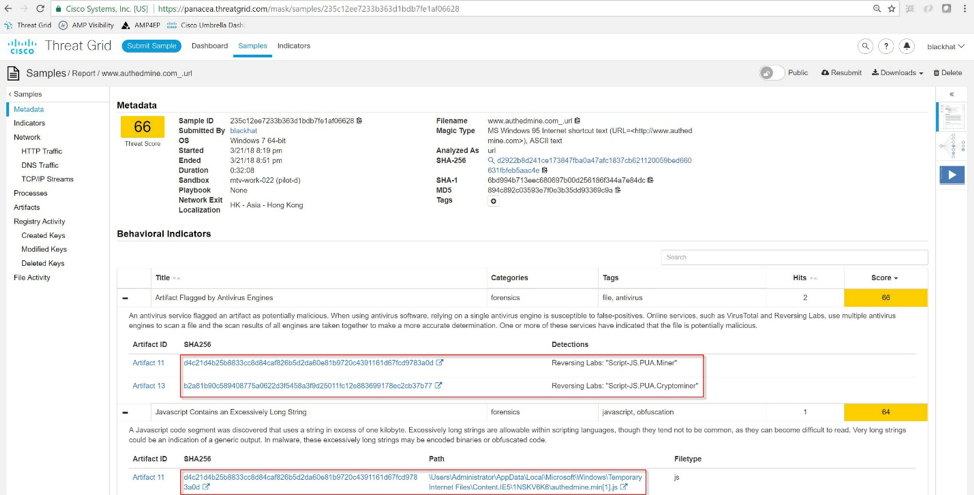The image size is (974, 495).
Task: Click the add tag plus icon
Action: (493, 201)
